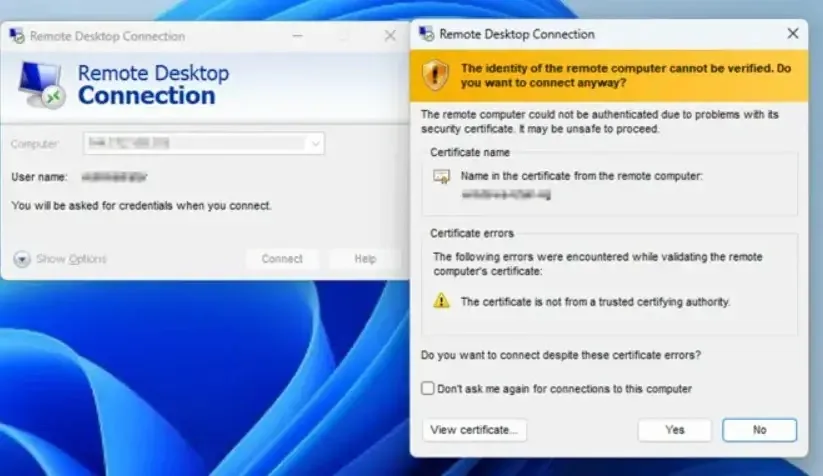Click the 'Name in the certificate' label text
The image size is (823, 476).
581,176
